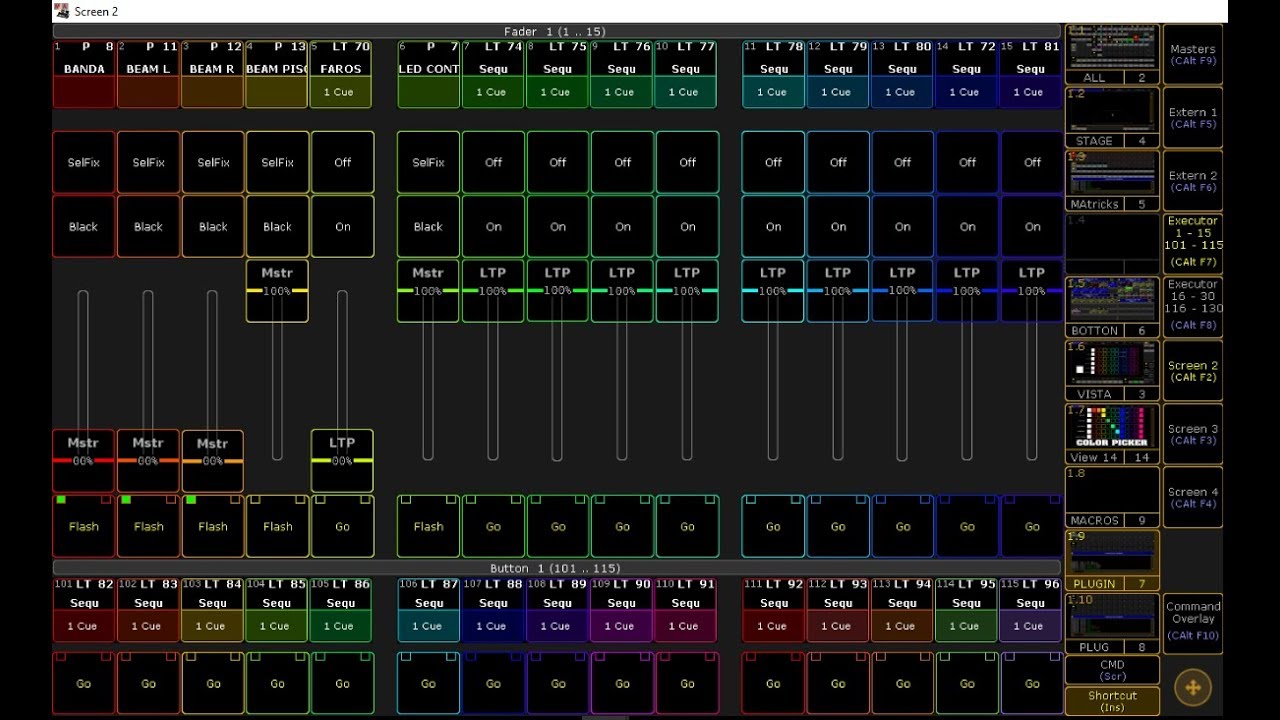Screen dimensions: 1280x720
Task: Switch to Screen 4
Action: coord(1193,497)
